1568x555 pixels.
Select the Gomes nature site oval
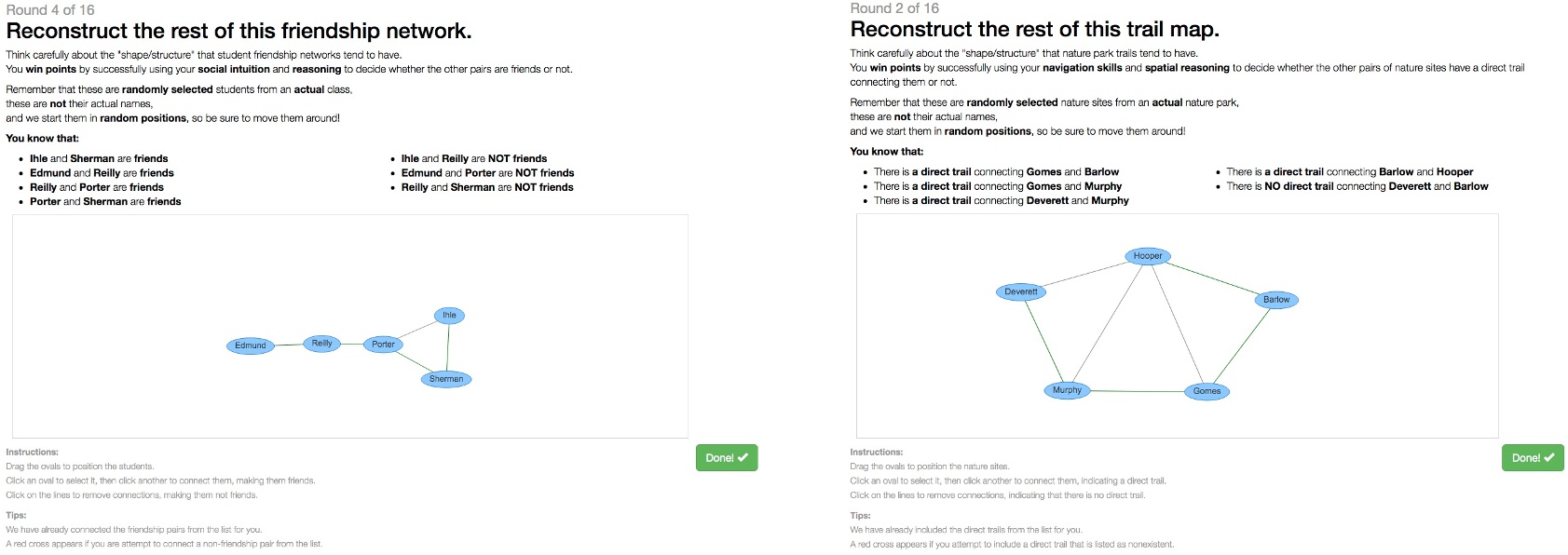tap(1207, 391)
